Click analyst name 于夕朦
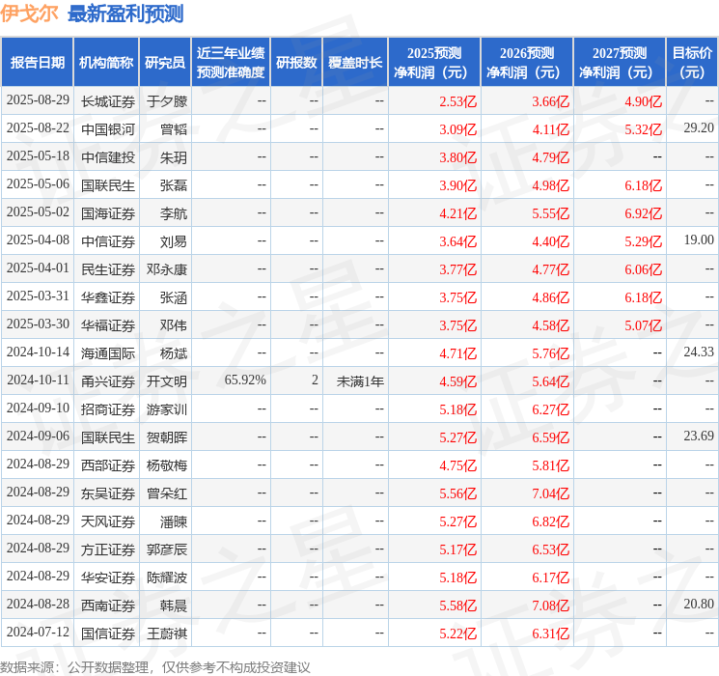The width and height of the screenshot is (719, 676). point(167,101)
